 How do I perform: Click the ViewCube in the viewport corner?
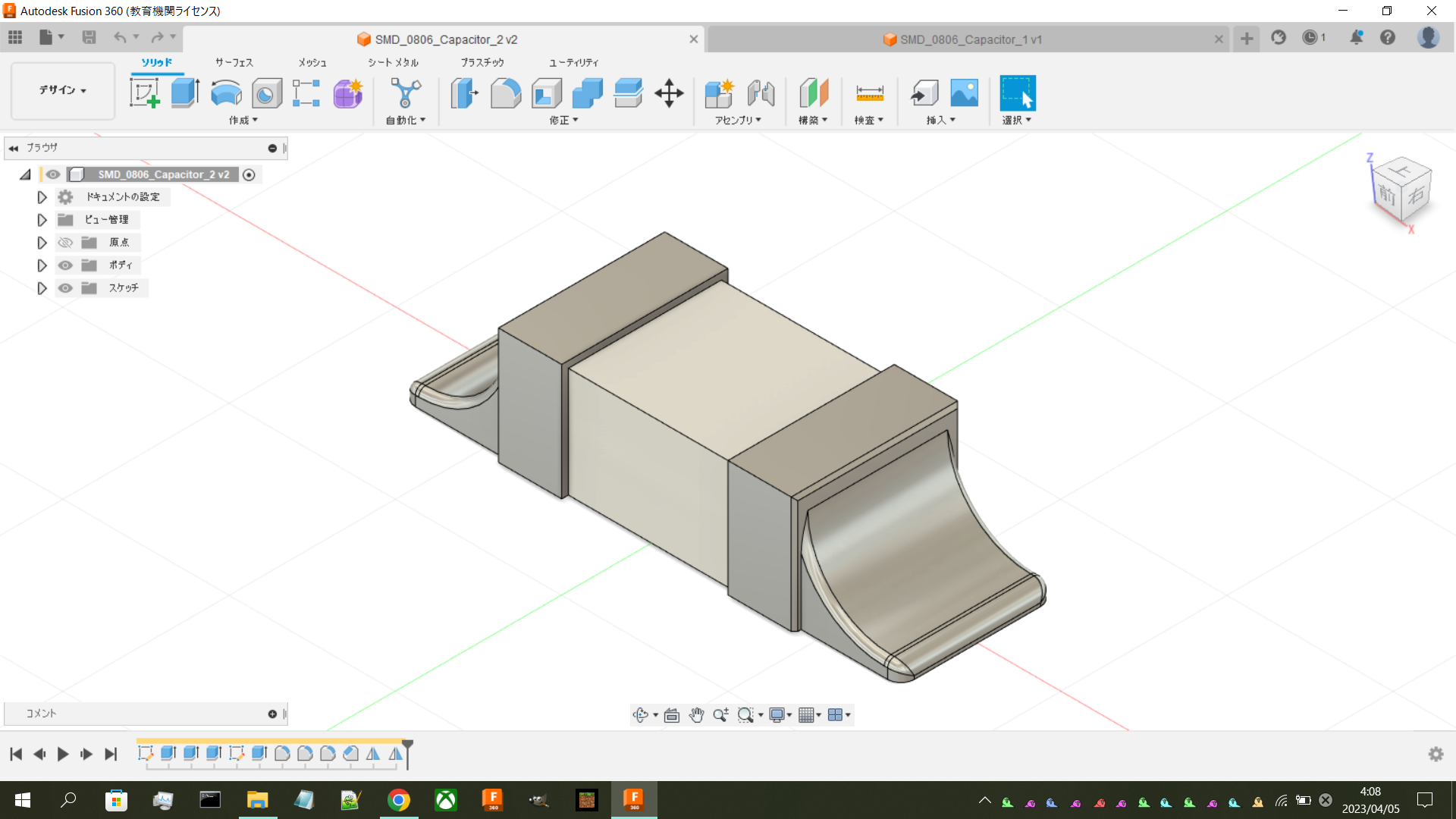(1401, 191)
